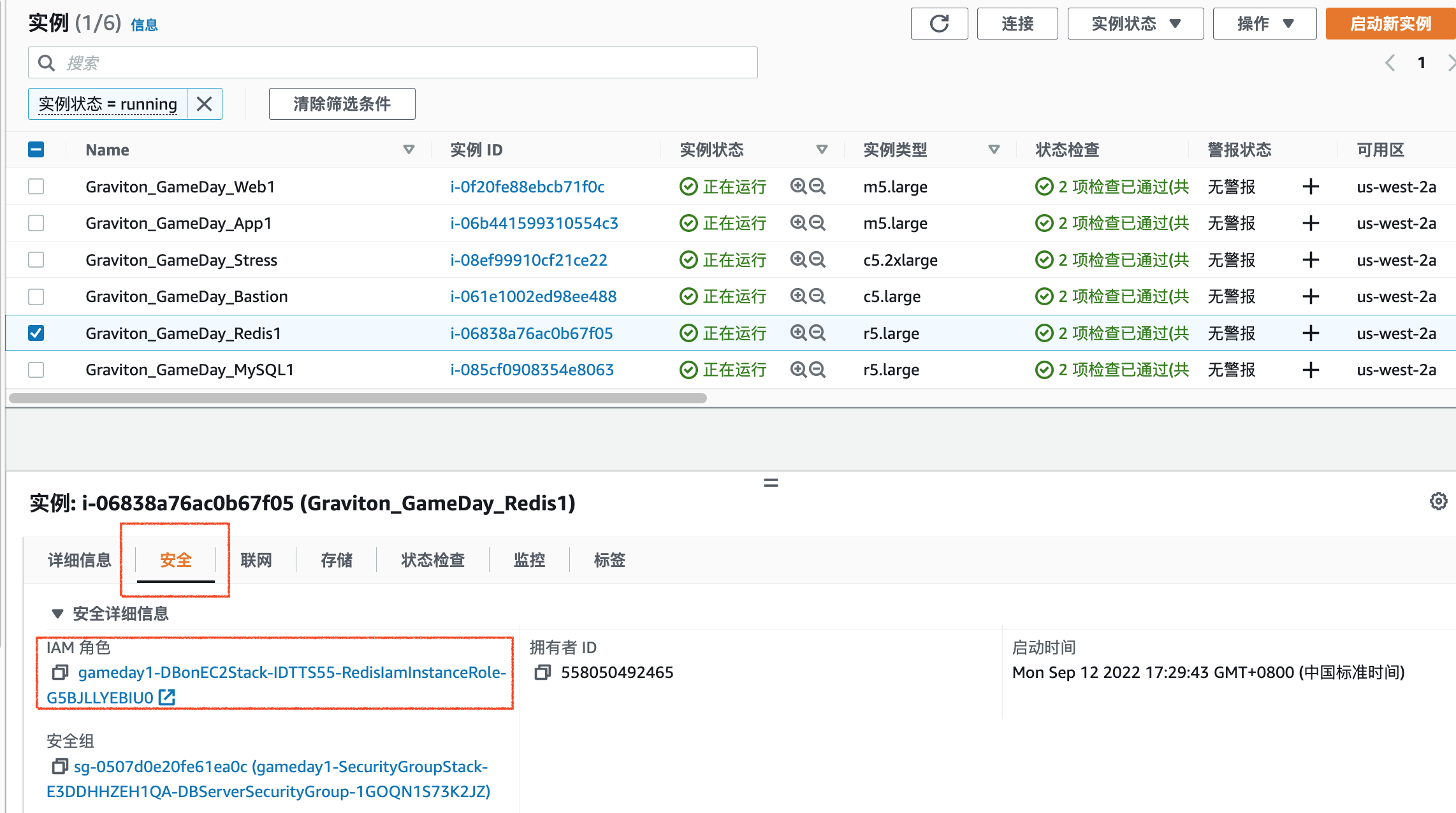
Task: Toggle the select-all header checkbox
Action: pyautogui.click(x=36, y=150)
